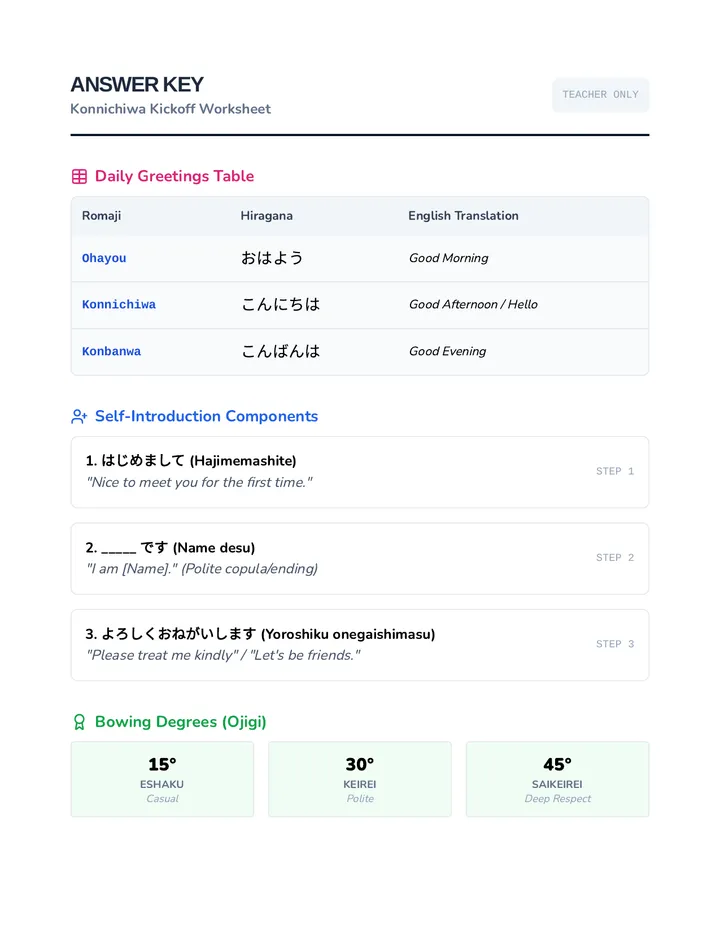The height and width of the screenshot is (932, 720).
Task: Click the Deep Respect description
Action: coord(558,799)
